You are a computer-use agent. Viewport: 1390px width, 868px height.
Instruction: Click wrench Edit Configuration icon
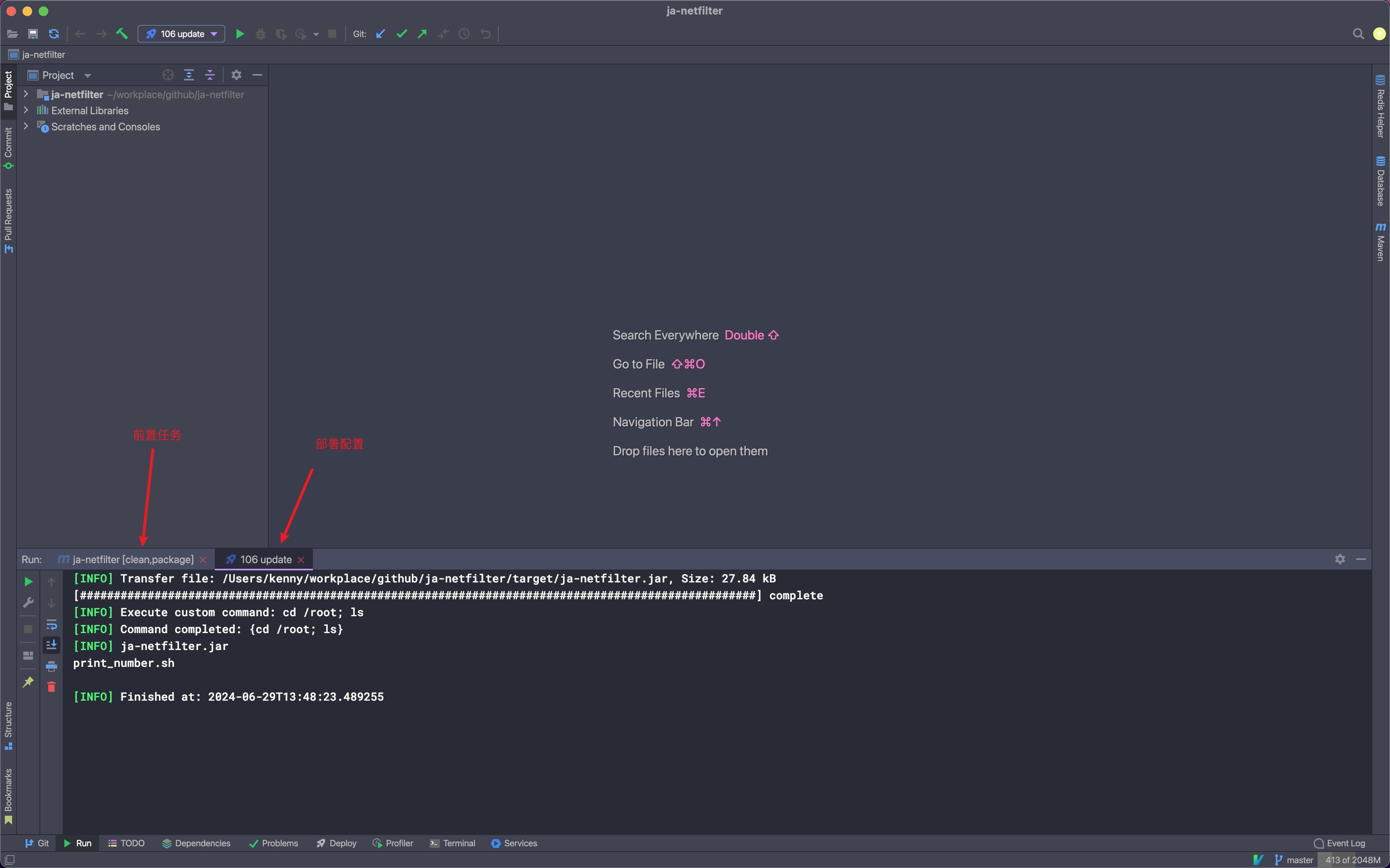tap(28, 602)
